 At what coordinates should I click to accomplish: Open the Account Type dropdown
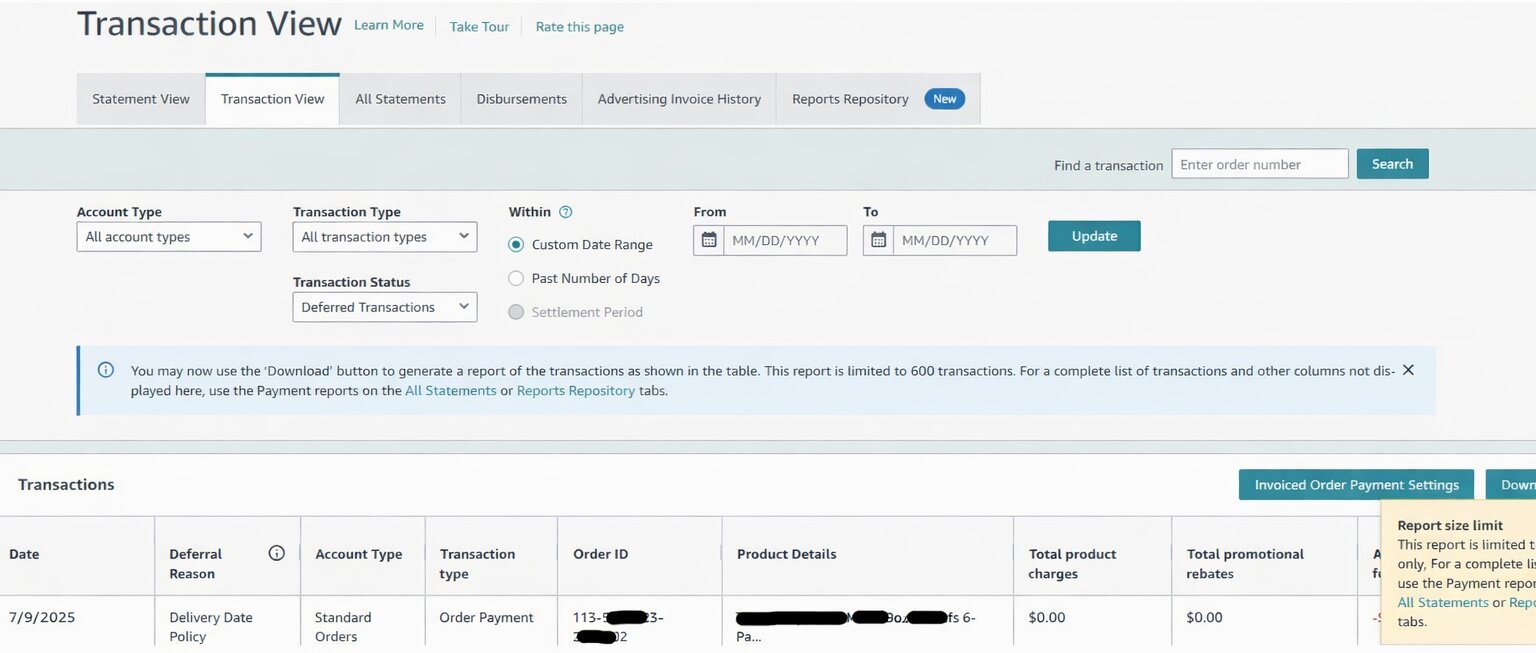[168, 236]
